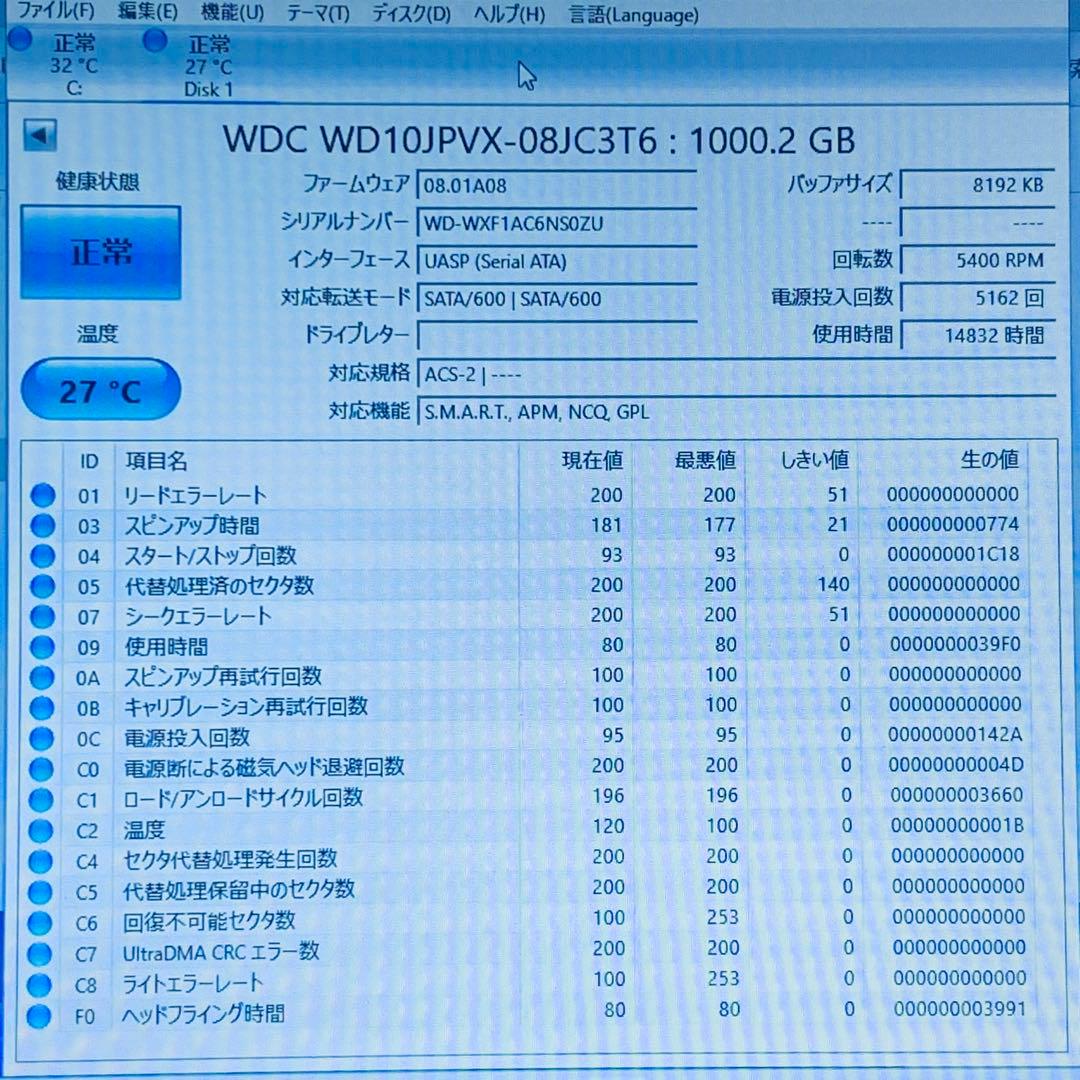Click the rotation rate value 5400 RPM
Image resolution: width=1080 pixels, height=1080 pixels.
977,260
